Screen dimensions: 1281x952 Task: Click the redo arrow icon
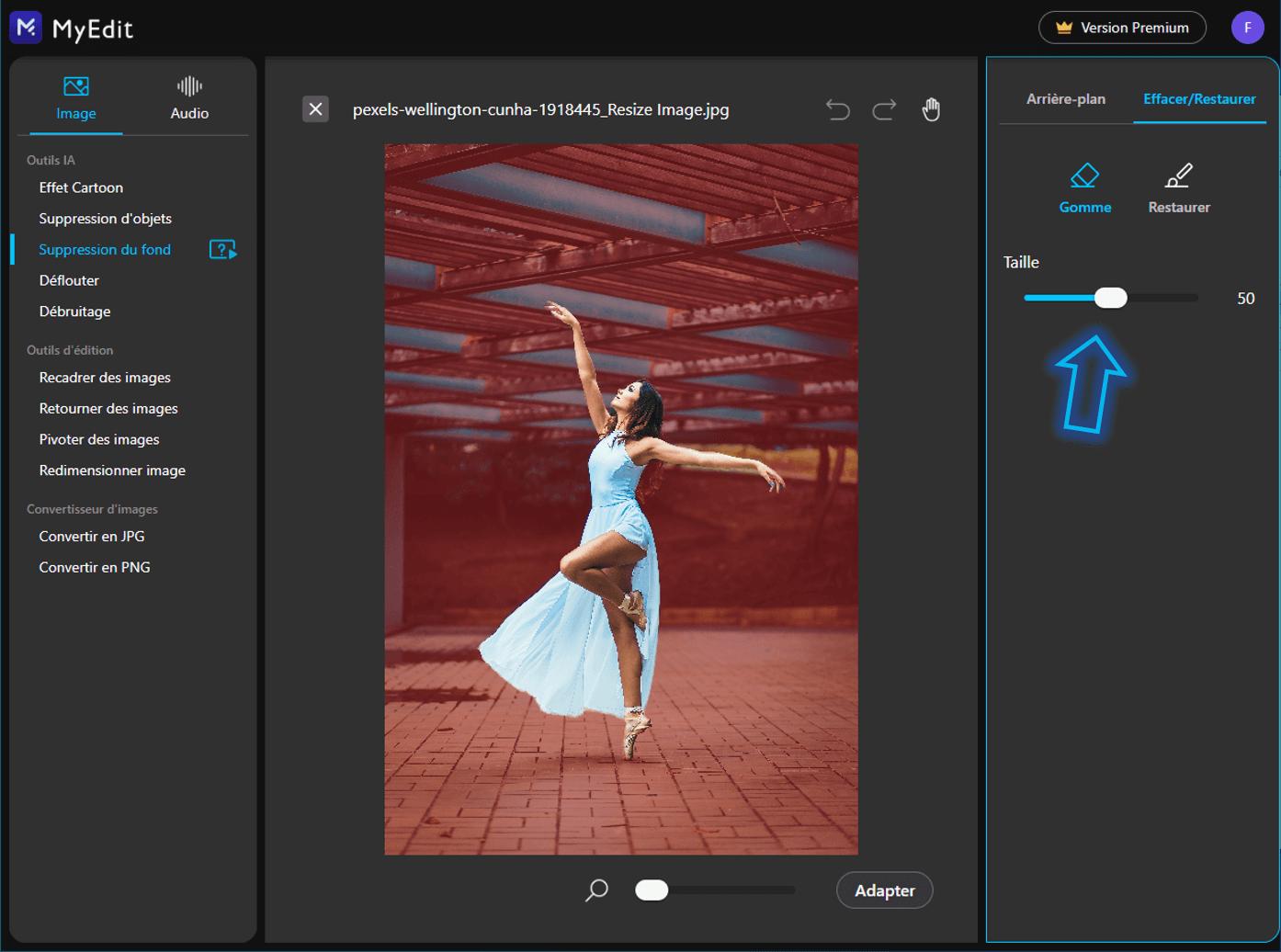[x=884, y=110]
